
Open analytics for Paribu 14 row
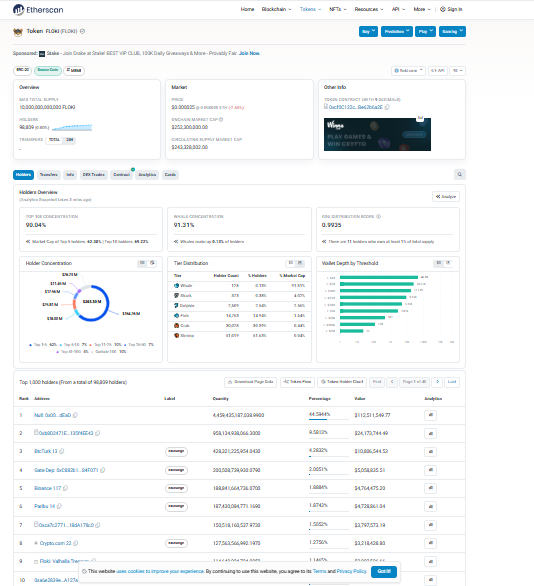pyautogui.click(x=430, y=506)
